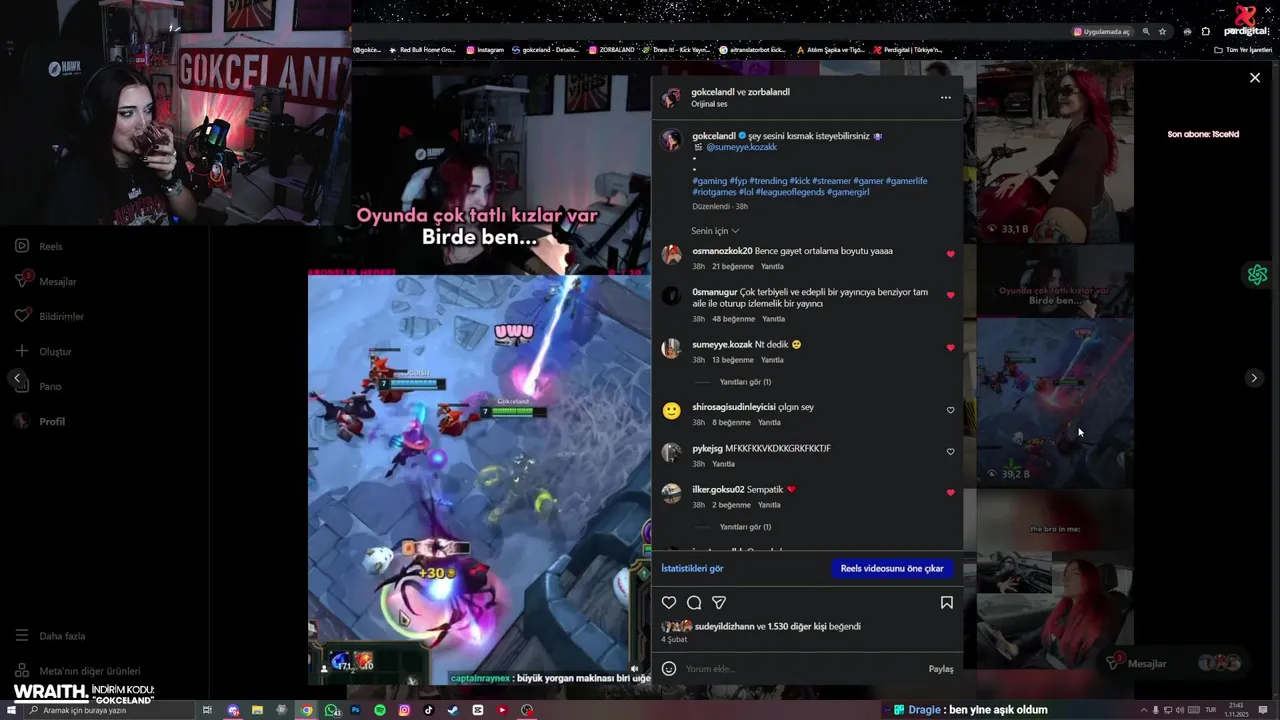
Task: Open Task View on the taskbar
Action: [x=207, y=710]
